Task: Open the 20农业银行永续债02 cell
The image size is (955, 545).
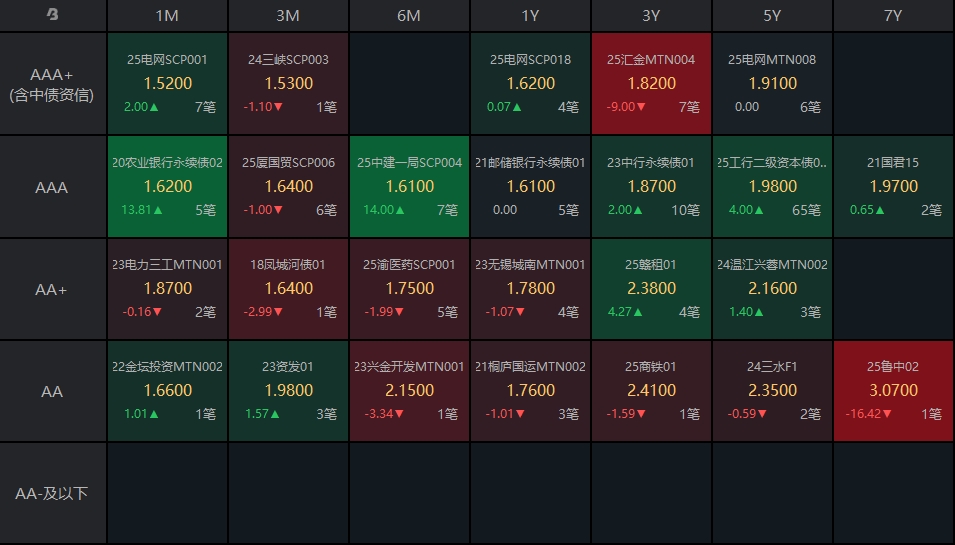Action: [x=167, y=186]
